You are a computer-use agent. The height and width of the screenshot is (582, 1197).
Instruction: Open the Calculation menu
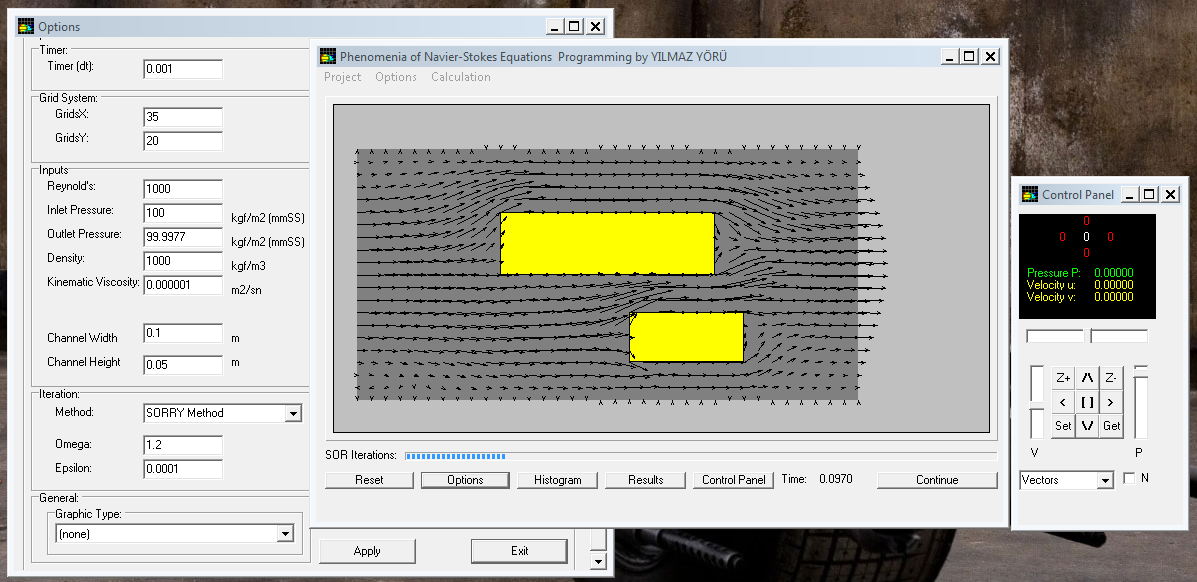point(461,77)
